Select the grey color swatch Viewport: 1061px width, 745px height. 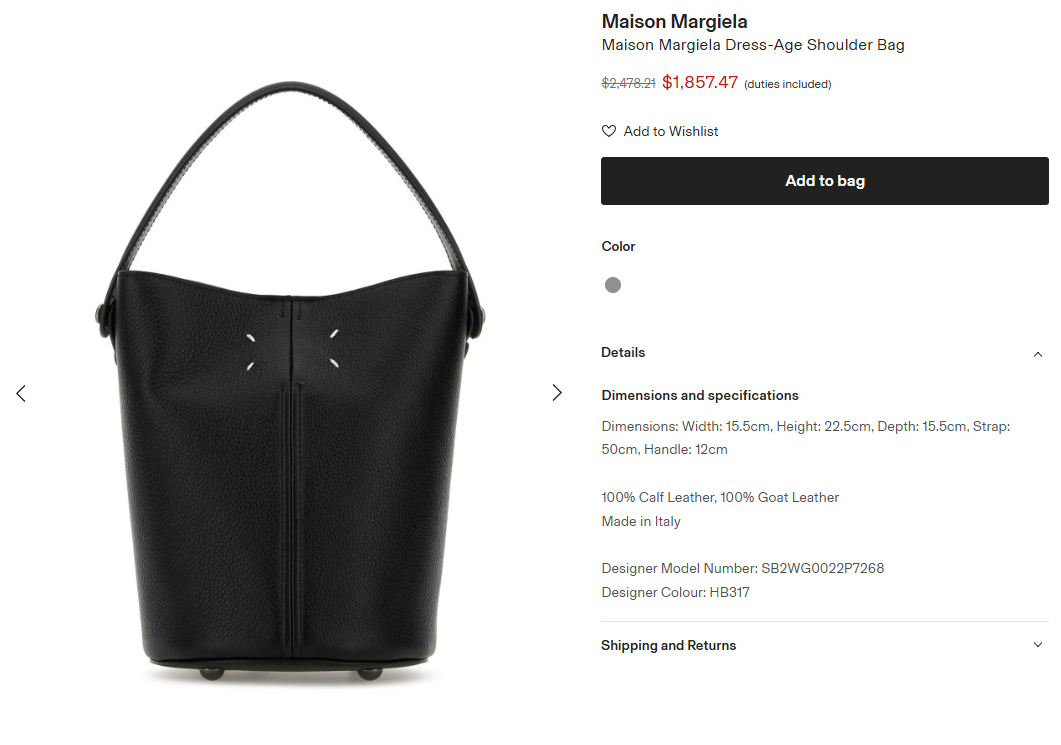[612, 285]
